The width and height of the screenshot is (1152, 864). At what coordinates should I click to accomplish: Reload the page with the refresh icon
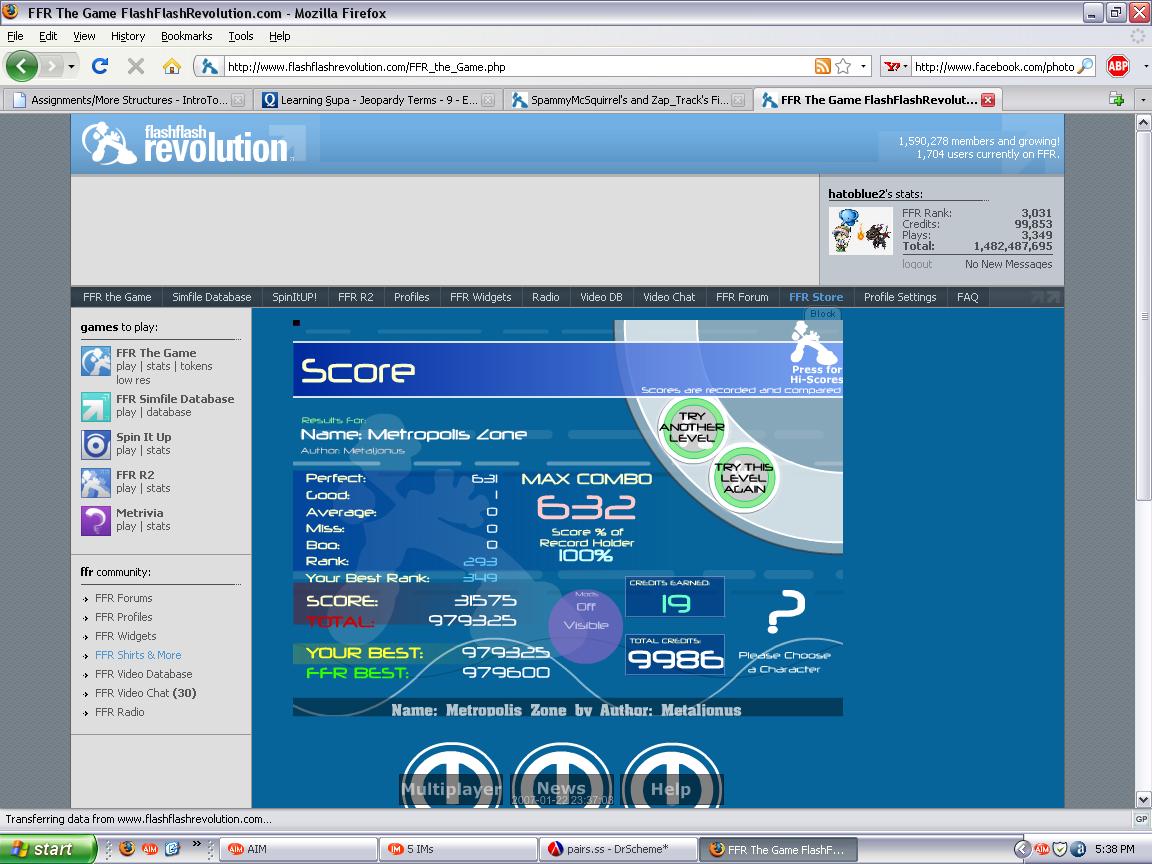(100, 67)
